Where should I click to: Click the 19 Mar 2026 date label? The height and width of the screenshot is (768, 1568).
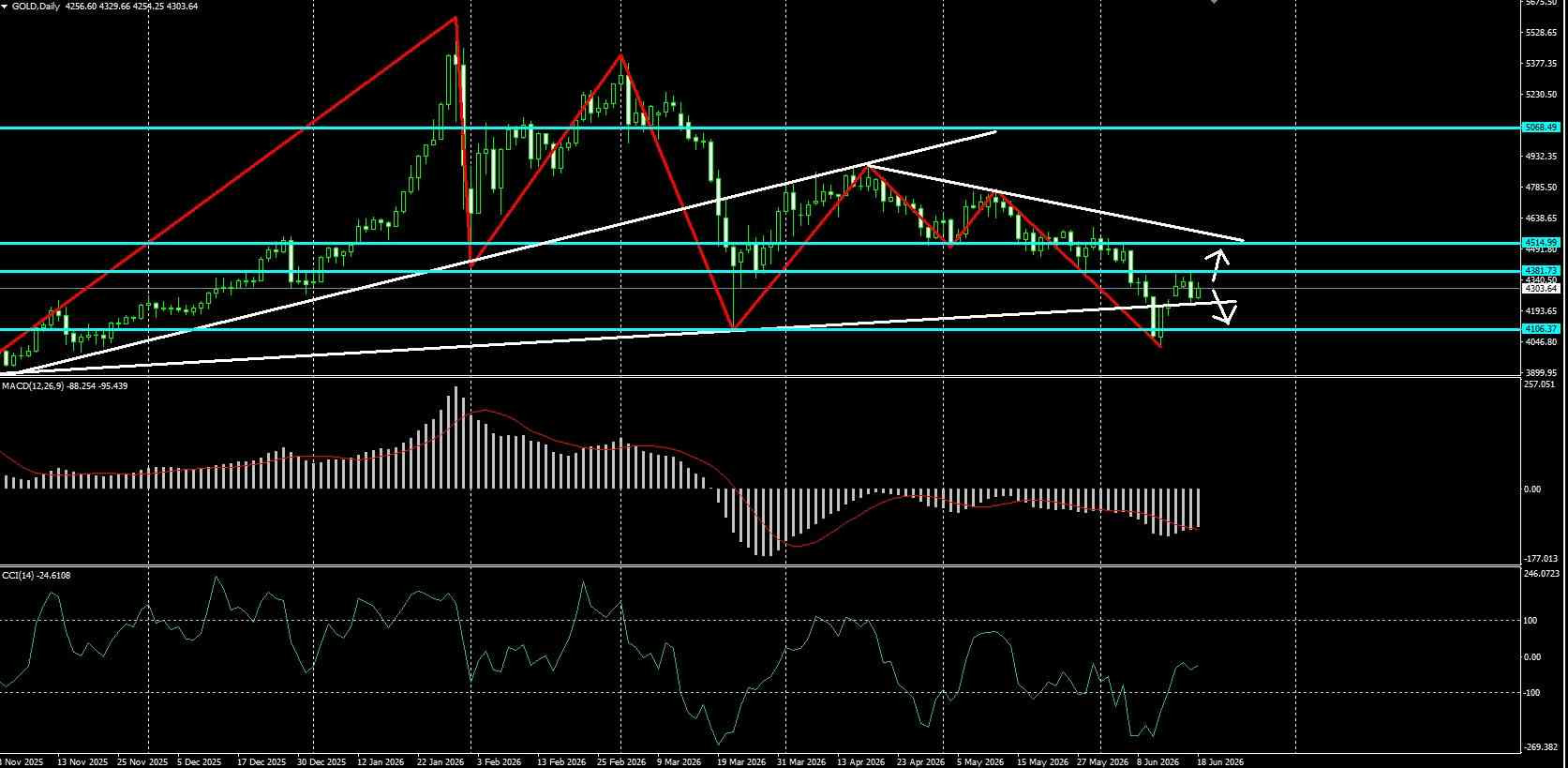(740, 761)
